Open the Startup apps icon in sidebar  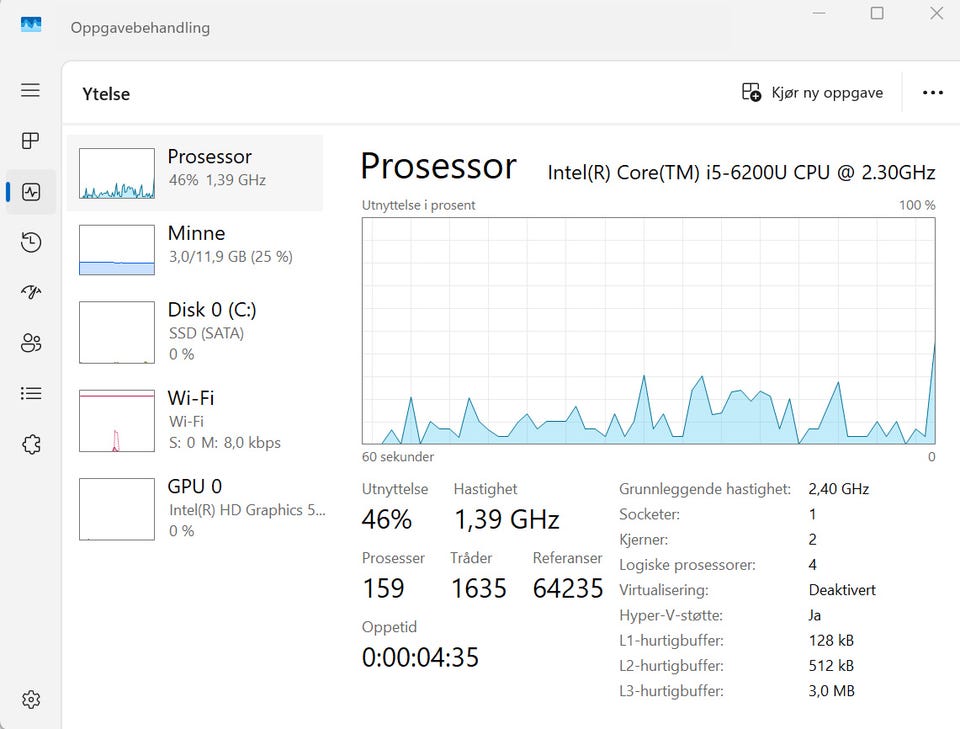[x=31, y=292]
